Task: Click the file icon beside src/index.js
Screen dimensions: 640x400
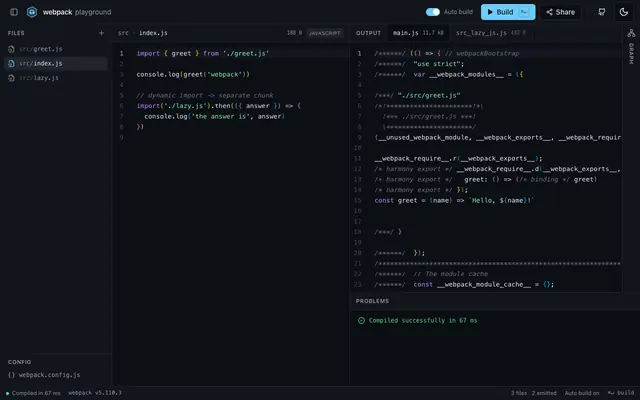Action: (11, 63)
